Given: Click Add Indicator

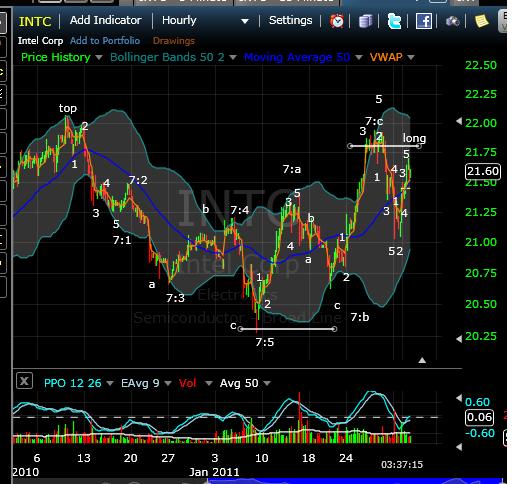Looking at the screenshot, I should tap(106, 20).
